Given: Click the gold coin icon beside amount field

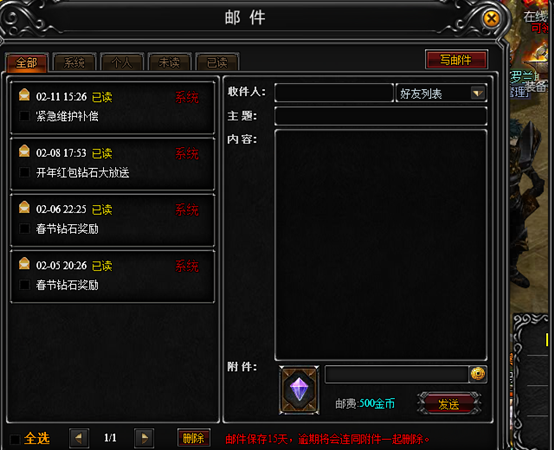Looking at the screenshot, I should coord(478,374).
